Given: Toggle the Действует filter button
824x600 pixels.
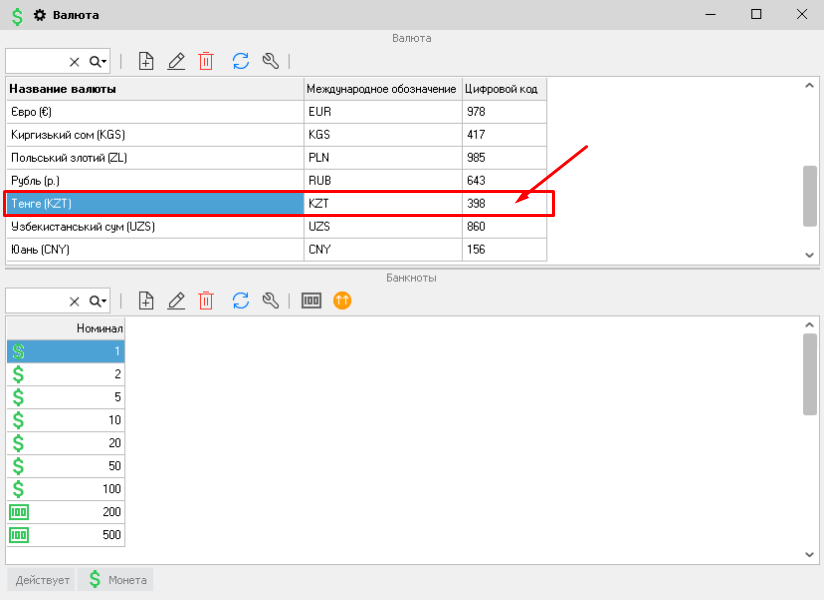Looking at the screenshot, I should tap(41, 579).
